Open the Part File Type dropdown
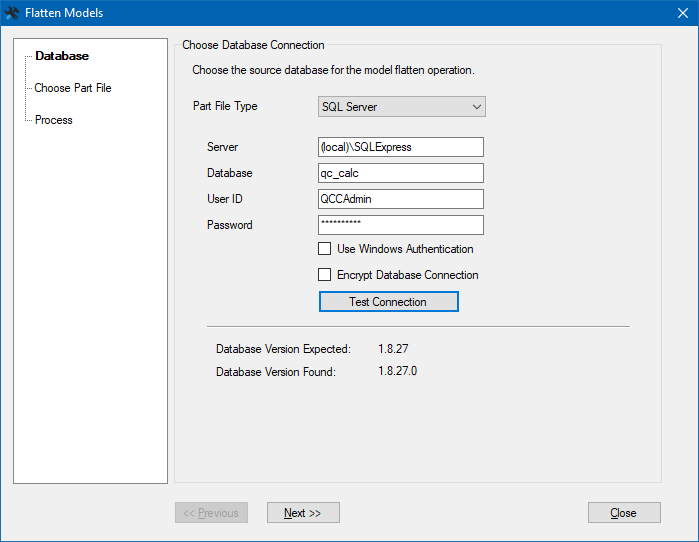 tap(401, 107)
